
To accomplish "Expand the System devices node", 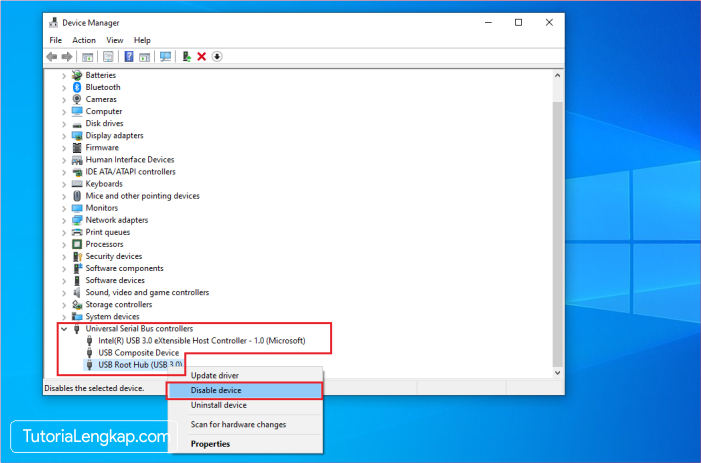I will click(64, 317).
